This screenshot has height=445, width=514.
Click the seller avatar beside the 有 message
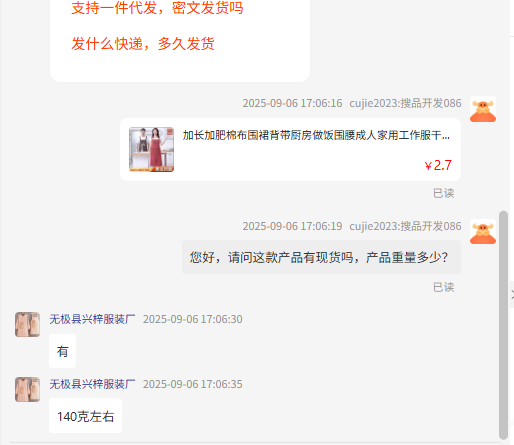[27, 324]
